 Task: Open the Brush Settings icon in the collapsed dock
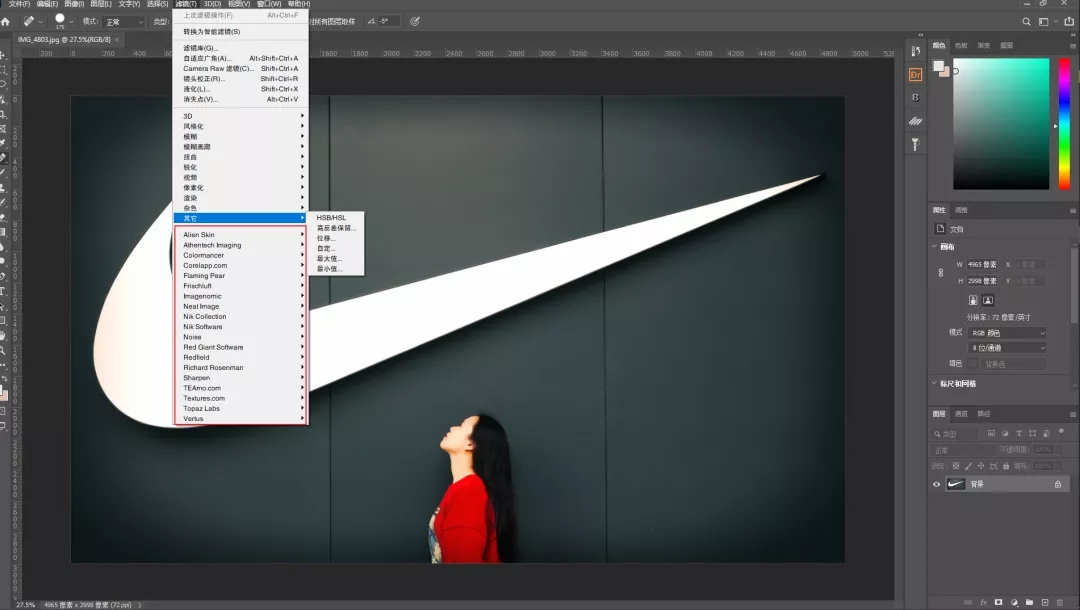(x=915, y=144)
